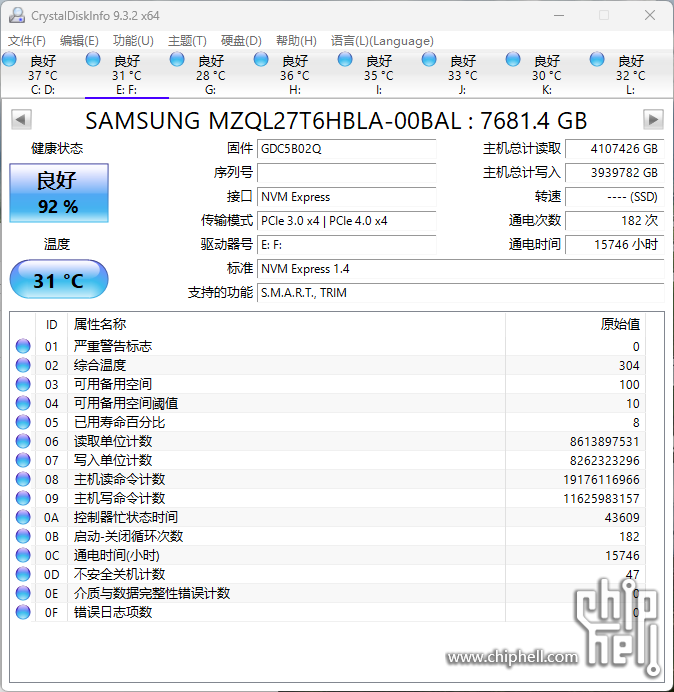Click the 接口 field NVM Express
Screen dimensions: 674x692
point(346,197)
